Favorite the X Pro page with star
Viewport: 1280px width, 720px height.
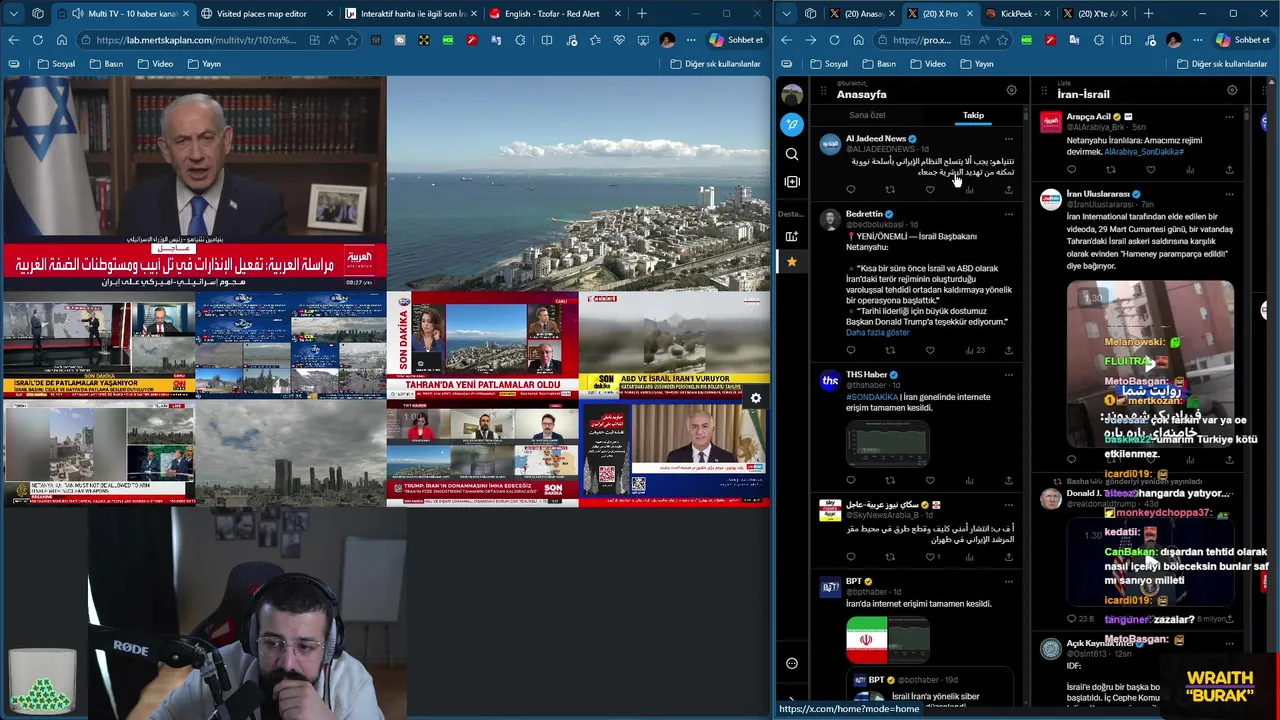tap(1003, 40)
